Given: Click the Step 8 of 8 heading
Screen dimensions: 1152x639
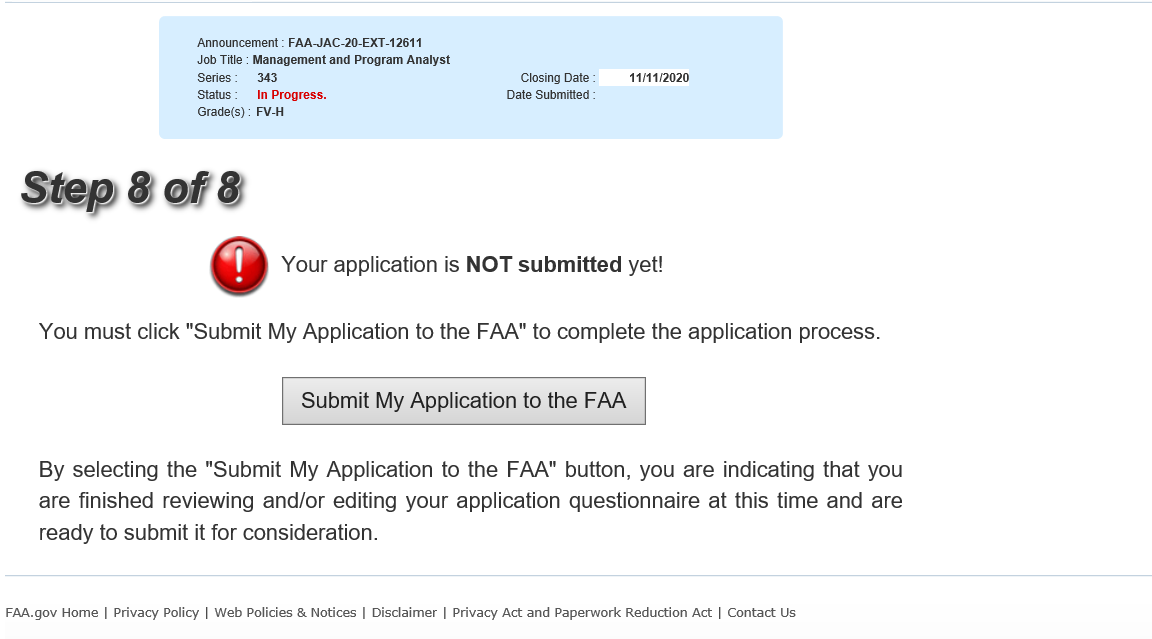Looking at the screenshot, I should [131, 188].
